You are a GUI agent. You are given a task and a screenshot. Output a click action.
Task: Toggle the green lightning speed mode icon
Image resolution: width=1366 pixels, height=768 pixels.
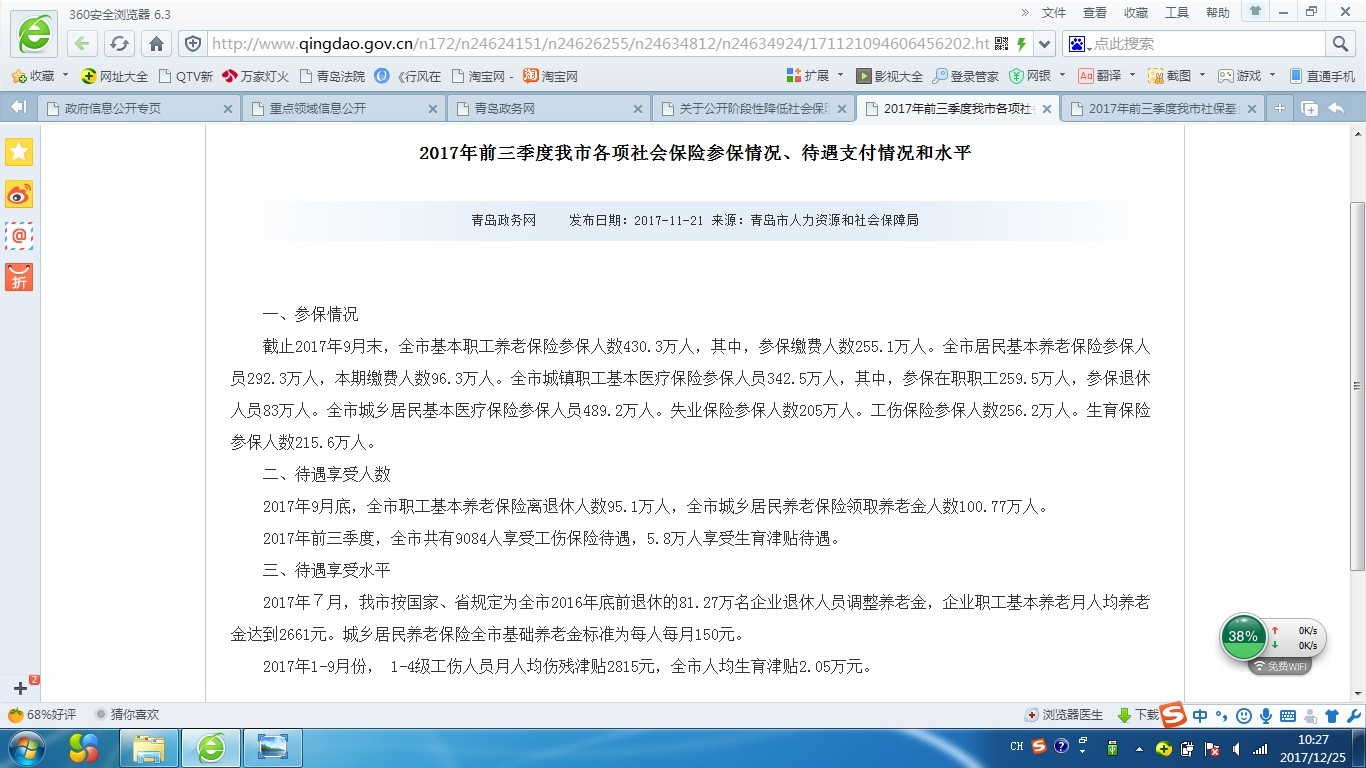(x=1021, y=44)
